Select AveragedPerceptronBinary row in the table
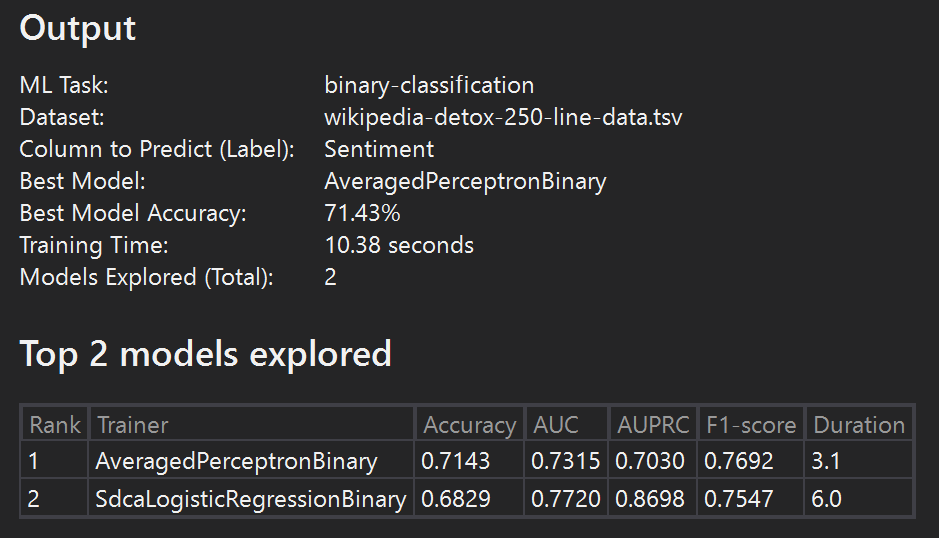939x538 pixels. click(236, 462)
